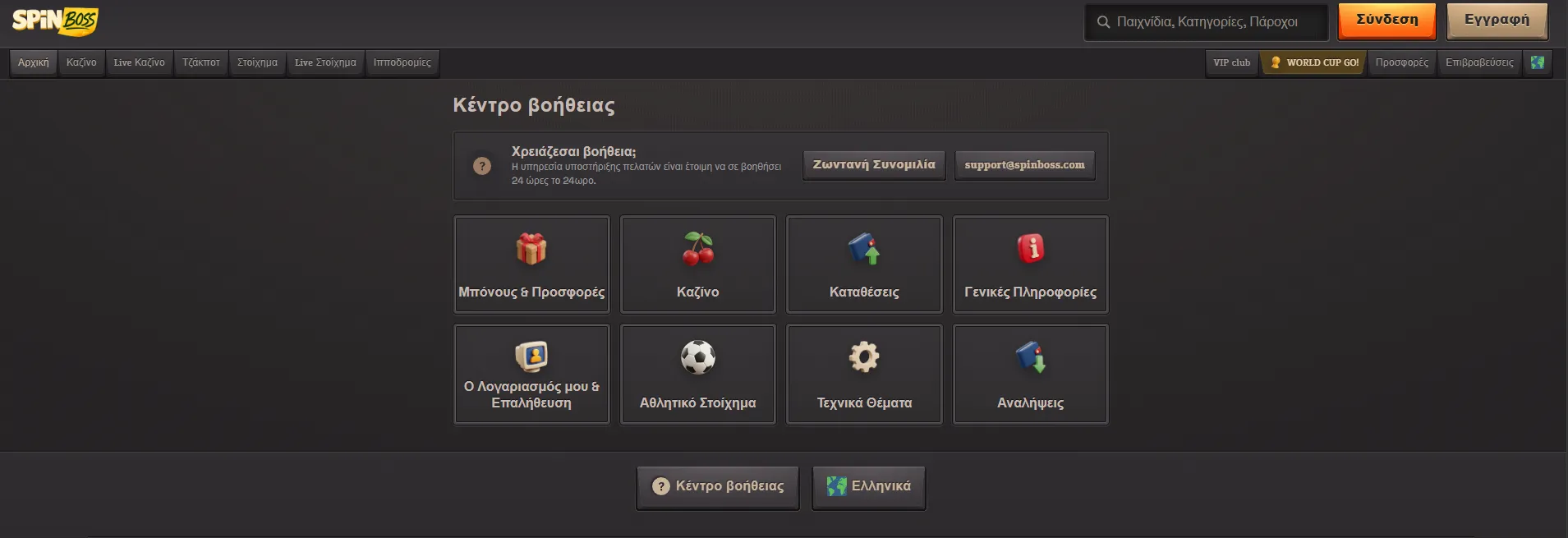The width and height of the screenshot is (1568, 538).
Task: Click the SpinBoss logo
Action: [55, 21]
